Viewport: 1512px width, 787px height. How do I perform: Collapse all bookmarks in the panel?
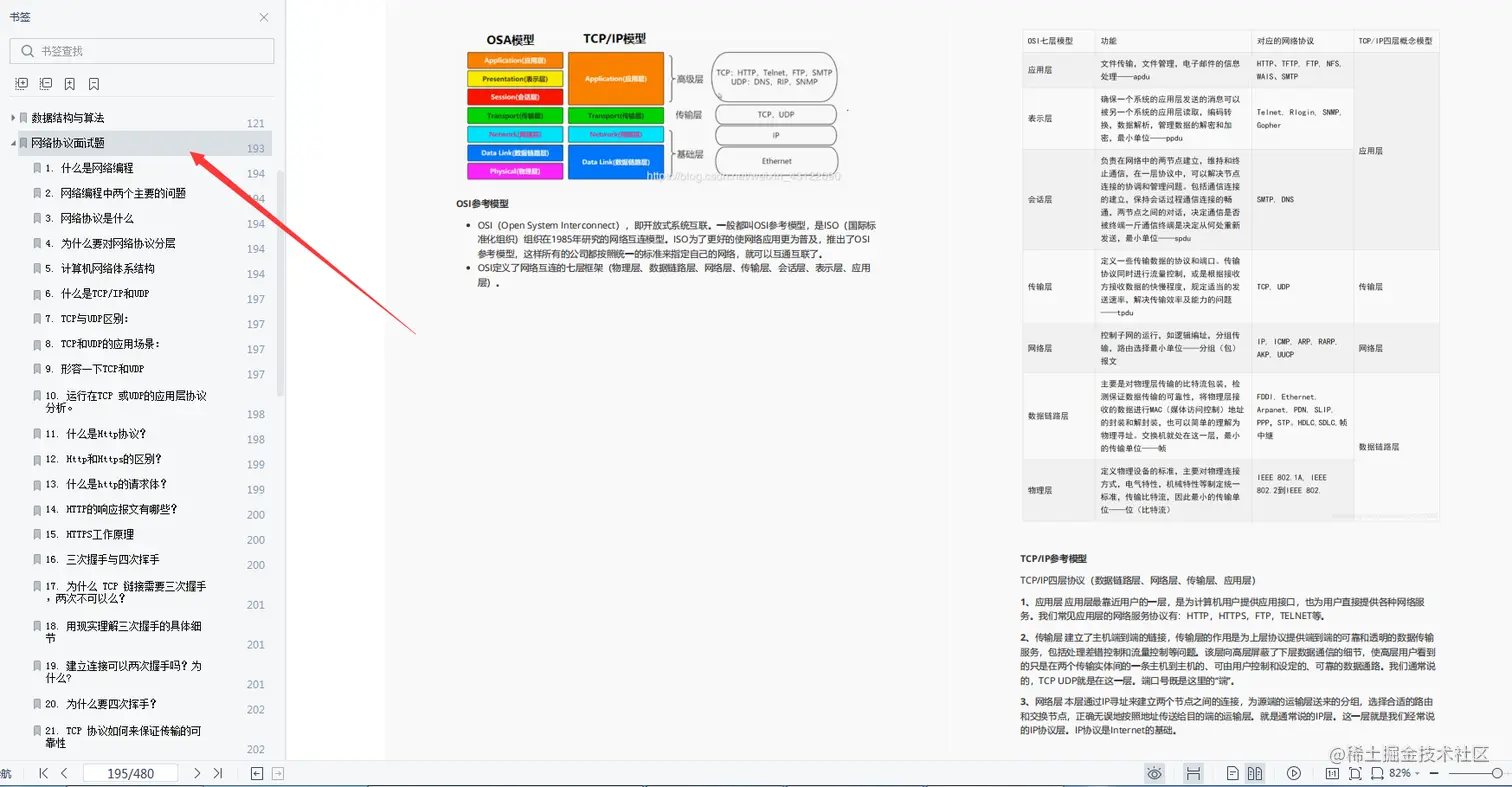(46, 84)
